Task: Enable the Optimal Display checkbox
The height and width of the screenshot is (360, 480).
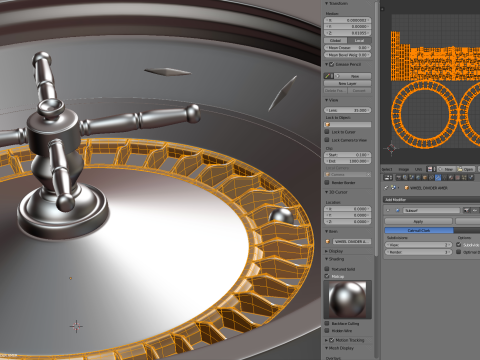Action: pyautogui.click(x=459, y=252)
